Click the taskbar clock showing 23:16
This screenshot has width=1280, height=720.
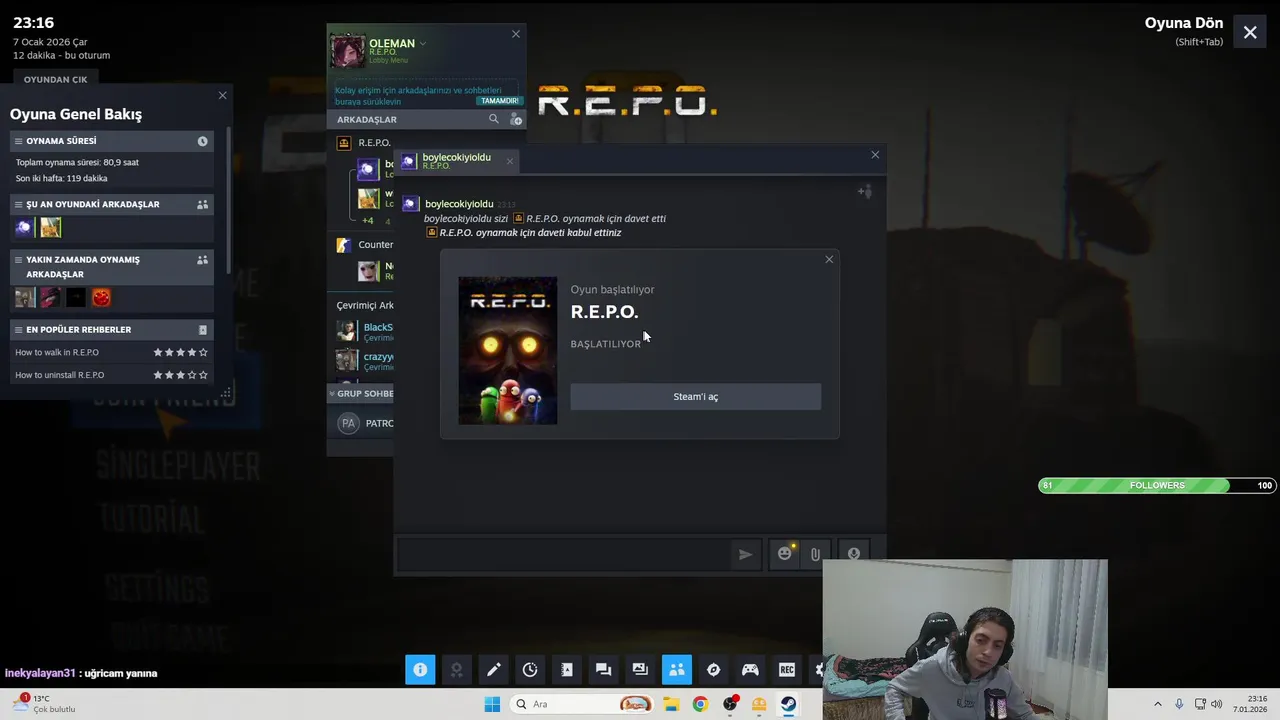[1250, 704]
